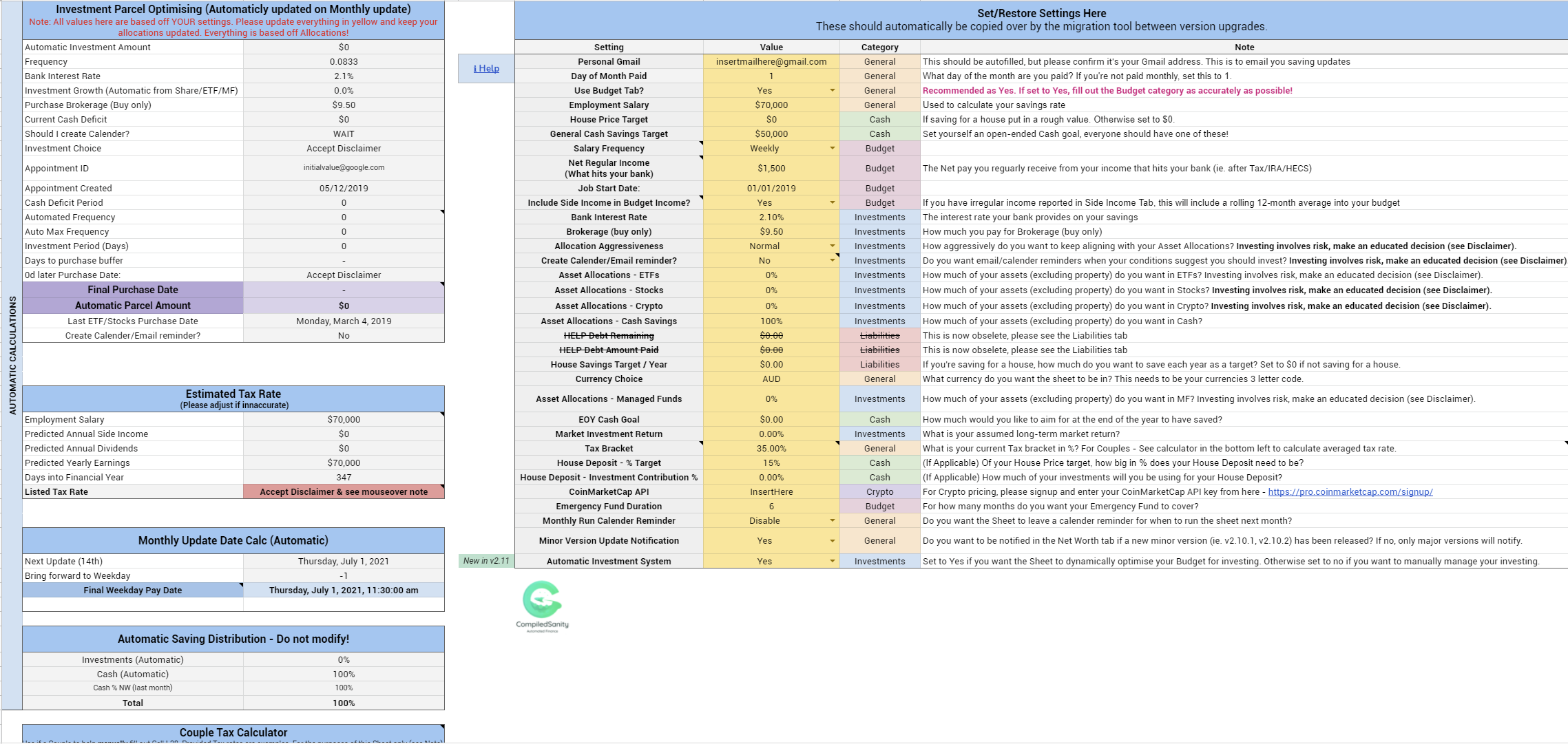Click the CompiledSanity logo image

(543, 606)
